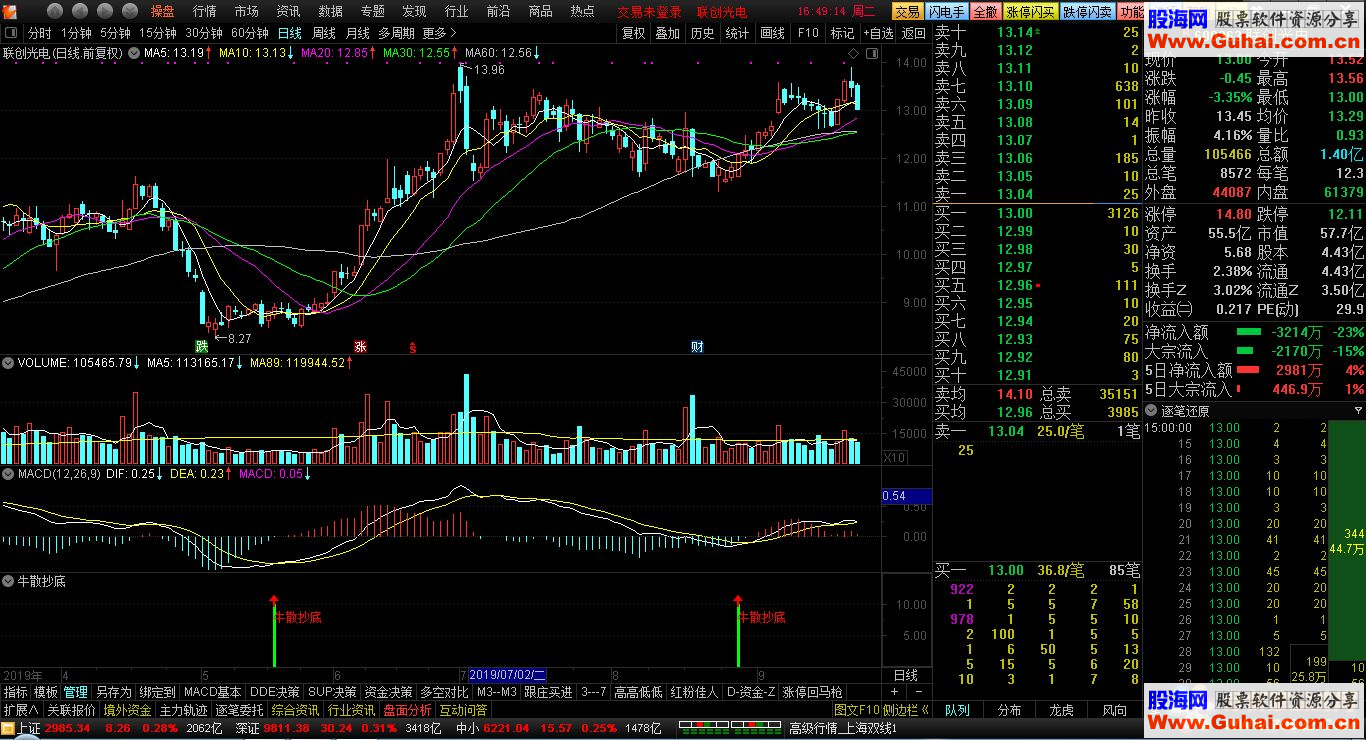Open the 热点 menu
Screen dimensions: 1366x740
582,12
